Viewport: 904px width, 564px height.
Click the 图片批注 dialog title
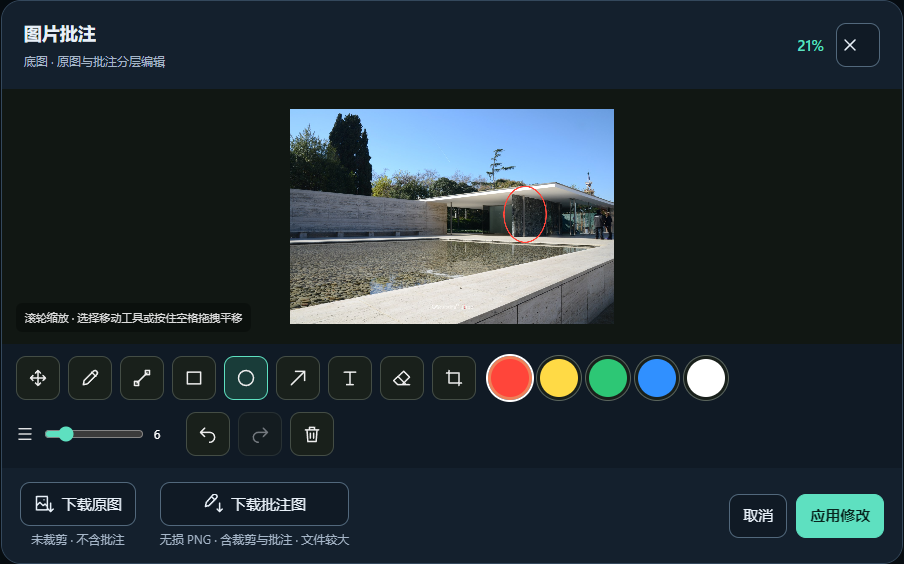point(60,34)
